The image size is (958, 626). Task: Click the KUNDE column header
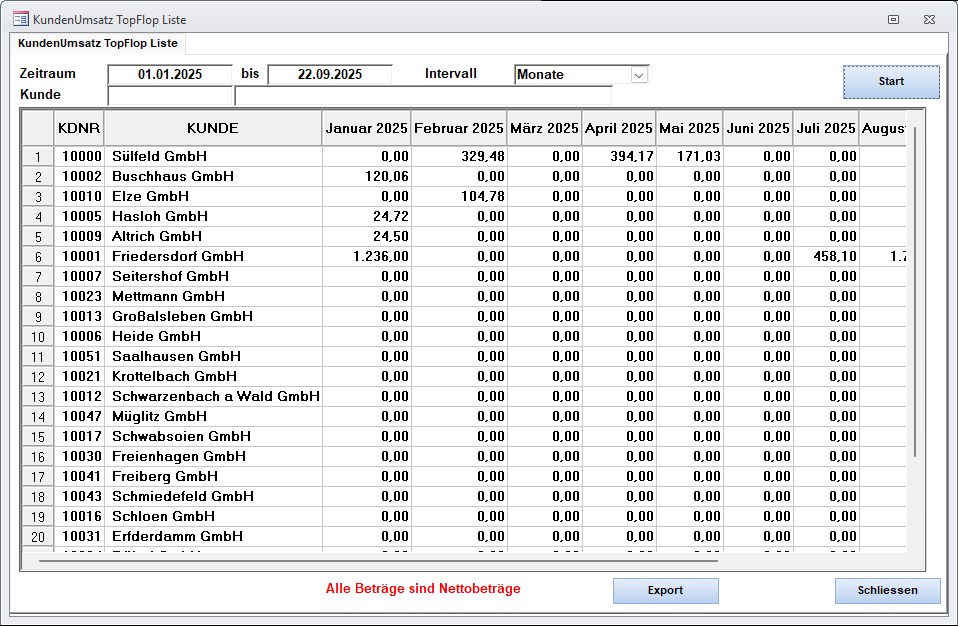pos(212,128)
